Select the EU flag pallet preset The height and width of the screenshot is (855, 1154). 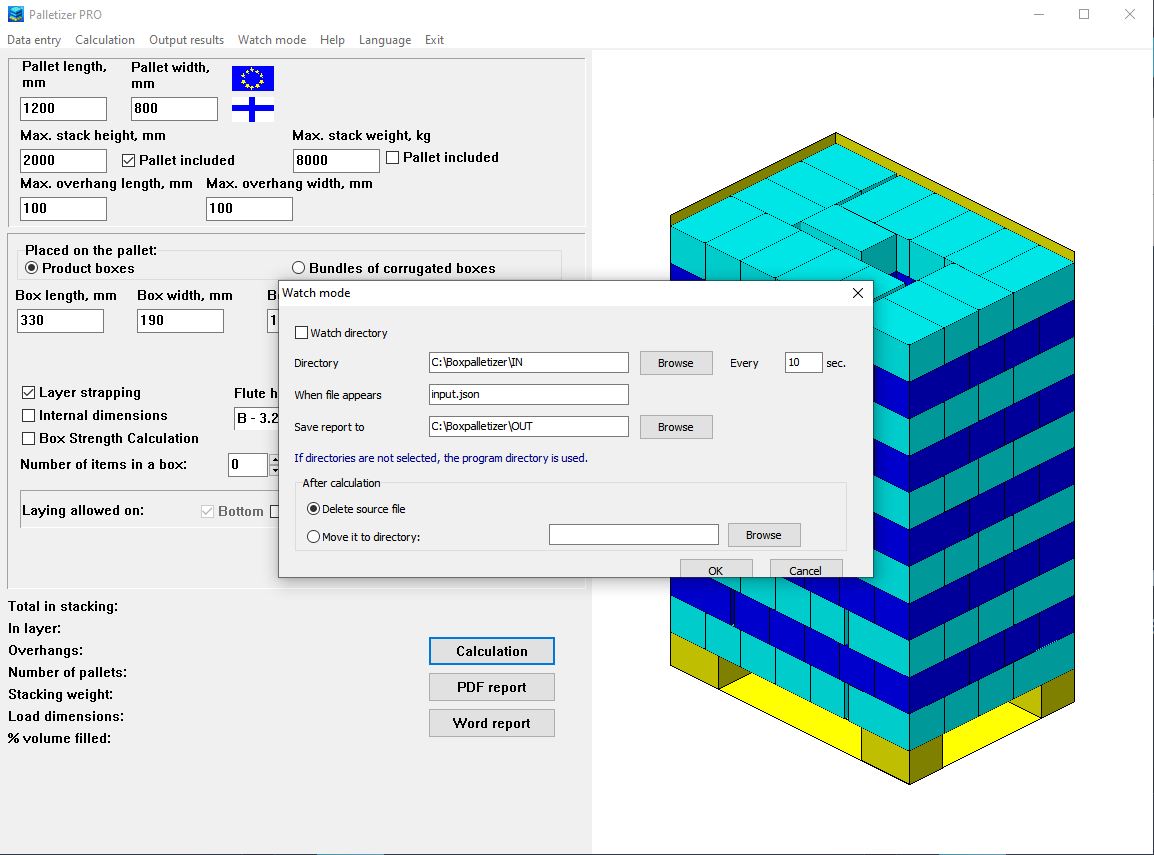(252, 78)
